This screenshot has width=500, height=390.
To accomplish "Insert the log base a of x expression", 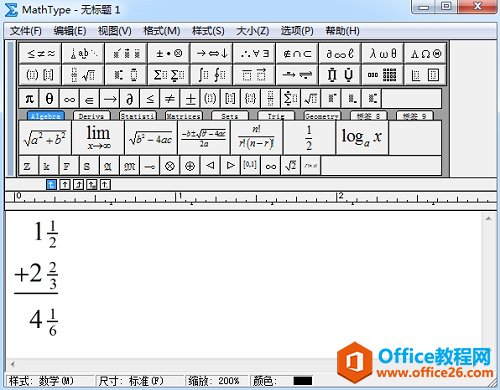I will coord(362,138).
